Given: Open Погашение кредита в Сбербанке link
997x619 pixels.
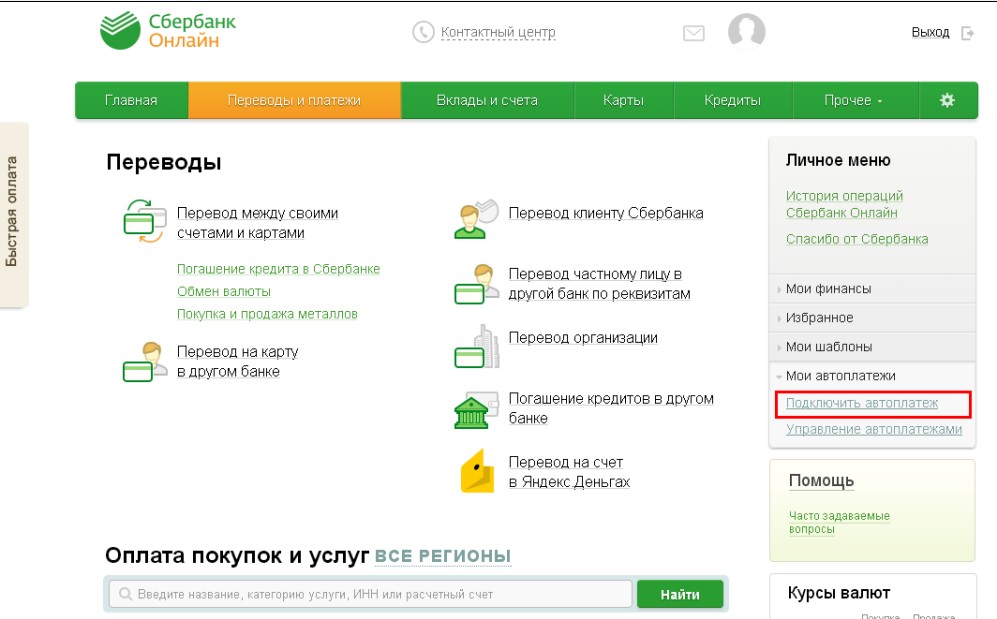Looking at the screenshot, I should pyautogui.click(x=278, y=269).
